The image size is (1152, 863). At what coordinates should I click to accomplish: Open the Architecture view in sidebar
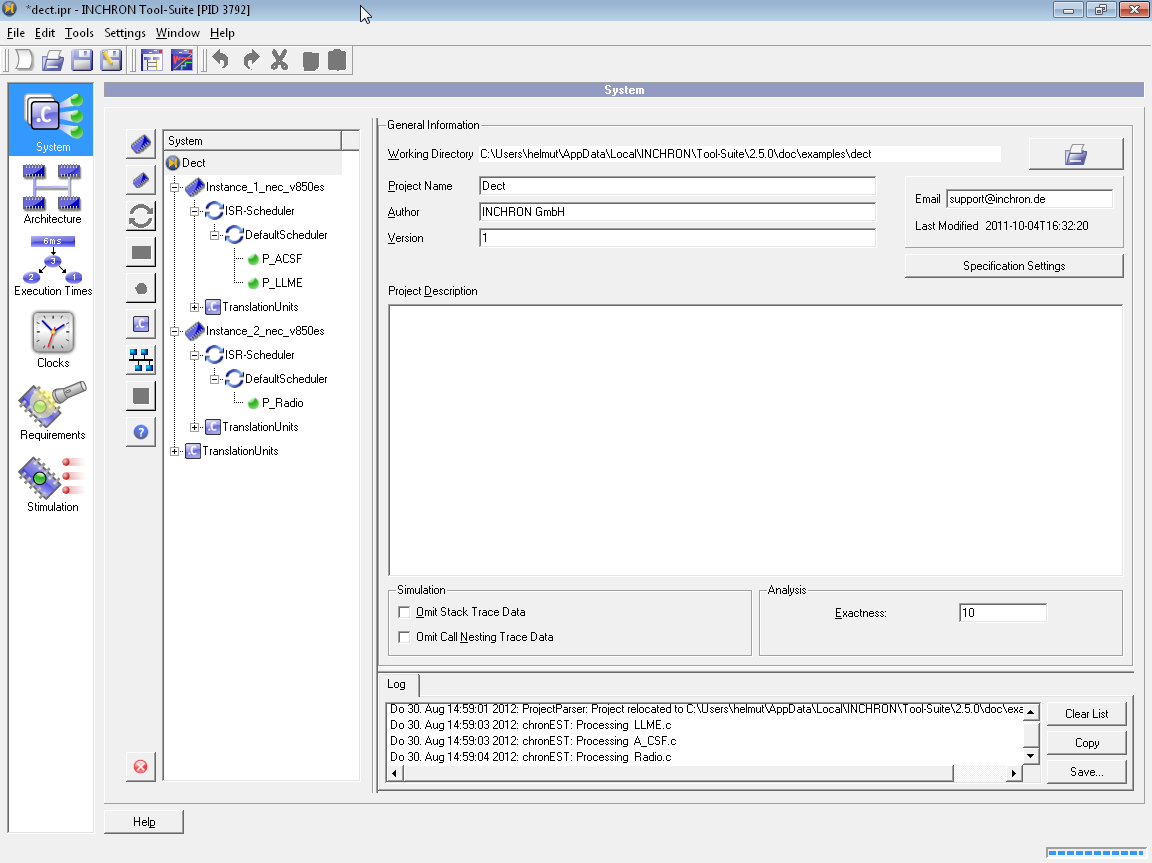pyautogui.click(x=52, y=194)
